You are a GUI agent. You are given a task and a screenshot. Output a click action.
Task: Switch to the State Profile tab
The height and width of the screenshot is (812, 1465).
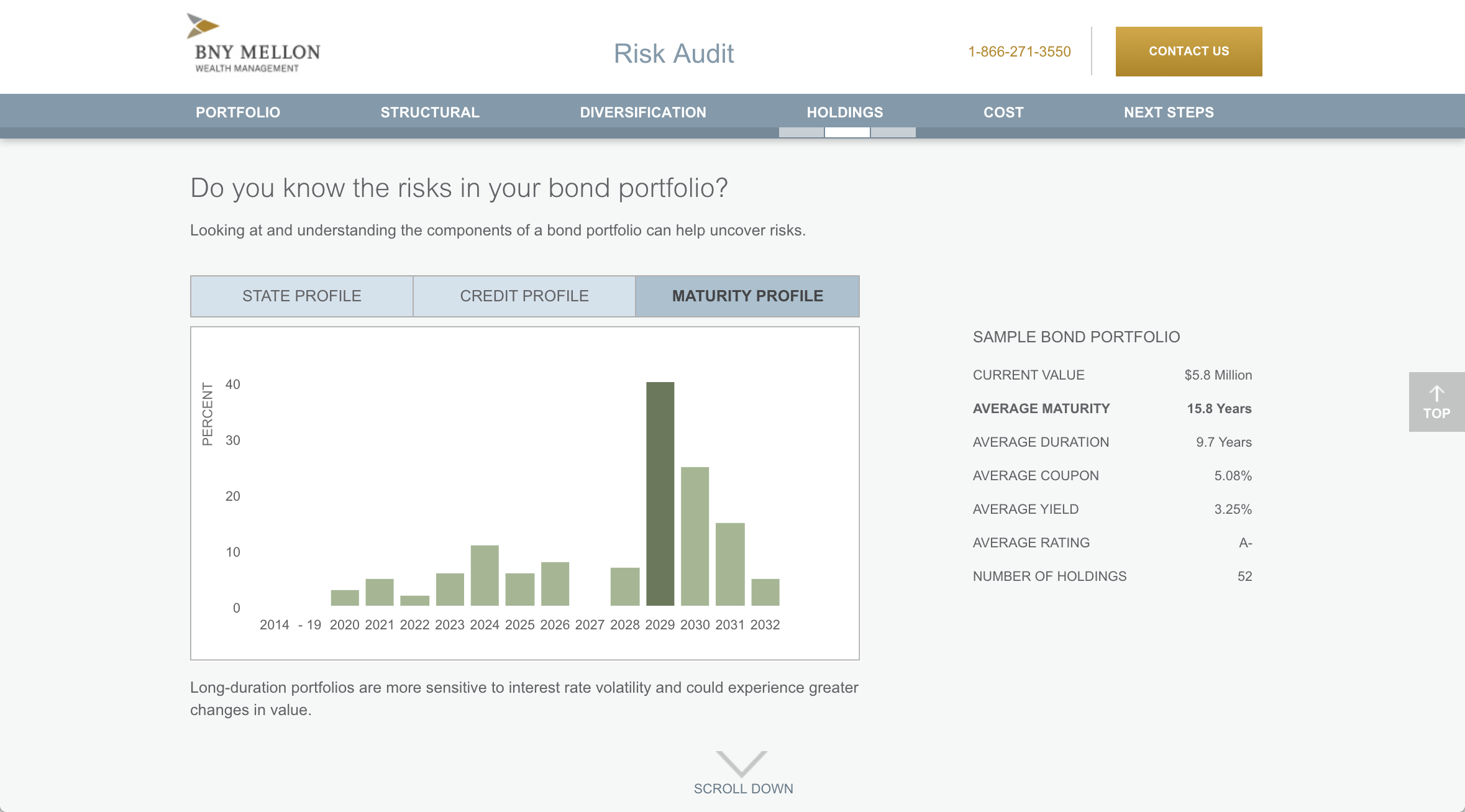[x=301, y=296]
